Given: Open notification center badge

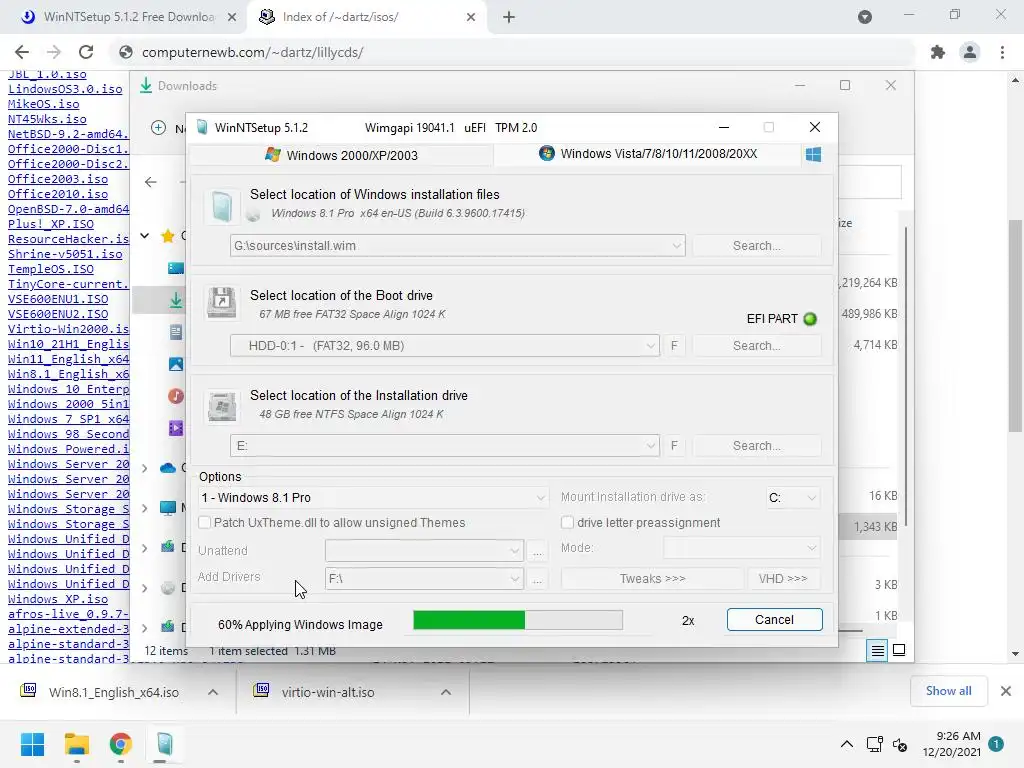Looking at the screenshot, I should point(996,744).
